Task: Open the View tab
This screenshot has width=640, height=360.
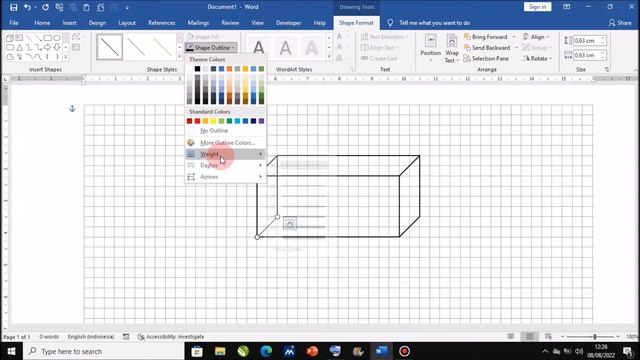Action: coord(257,23)
